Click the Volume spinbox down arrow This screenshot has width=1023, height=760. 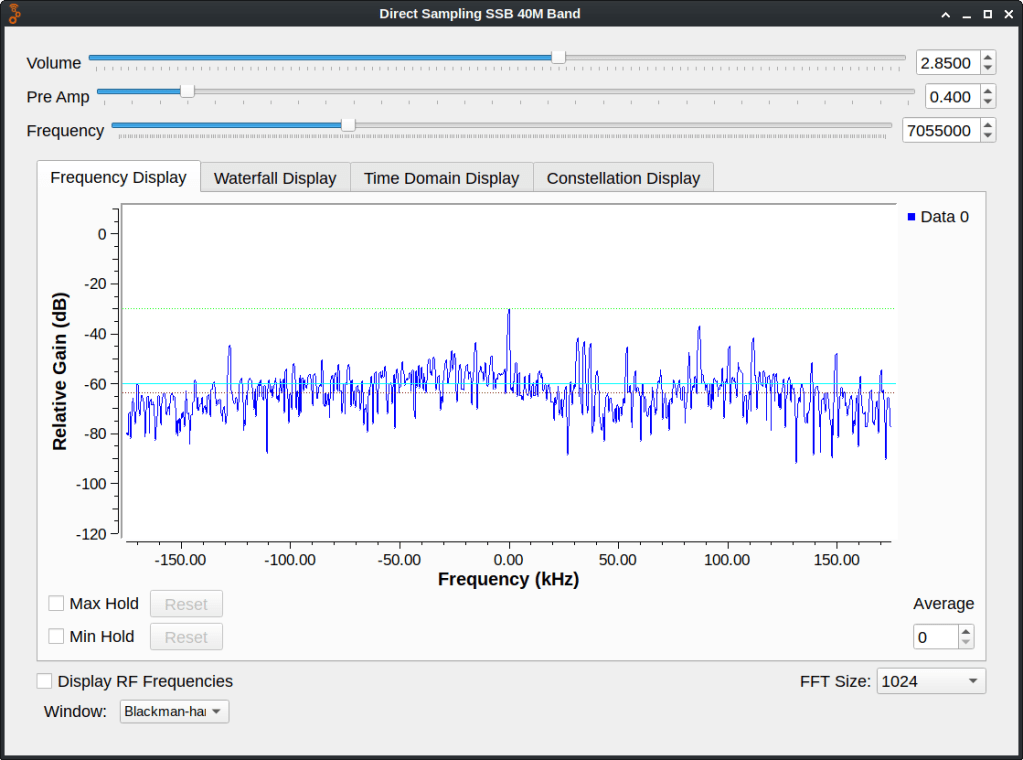tap(988, 68)
